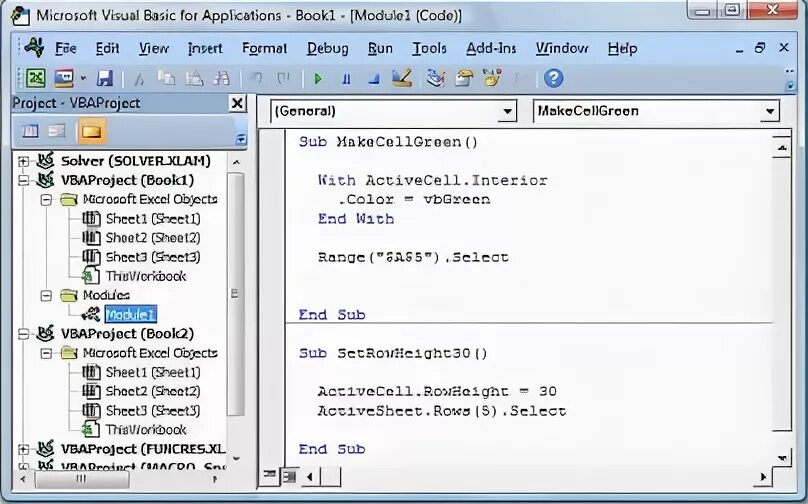The height and width of the screenshot is (504, 808).
Task: Open Visual Basic Help question mark icon
Action: (553, 78)
